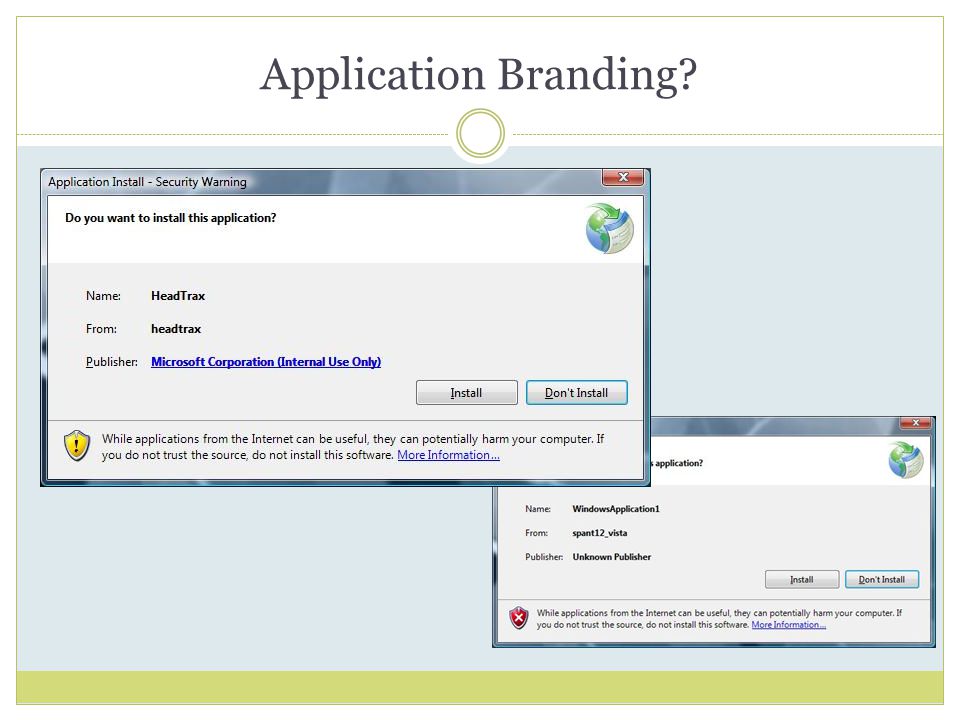The image size is (960, 720).
Task: Click Install in the HeadTrax dialog
Action: (467, 392)
